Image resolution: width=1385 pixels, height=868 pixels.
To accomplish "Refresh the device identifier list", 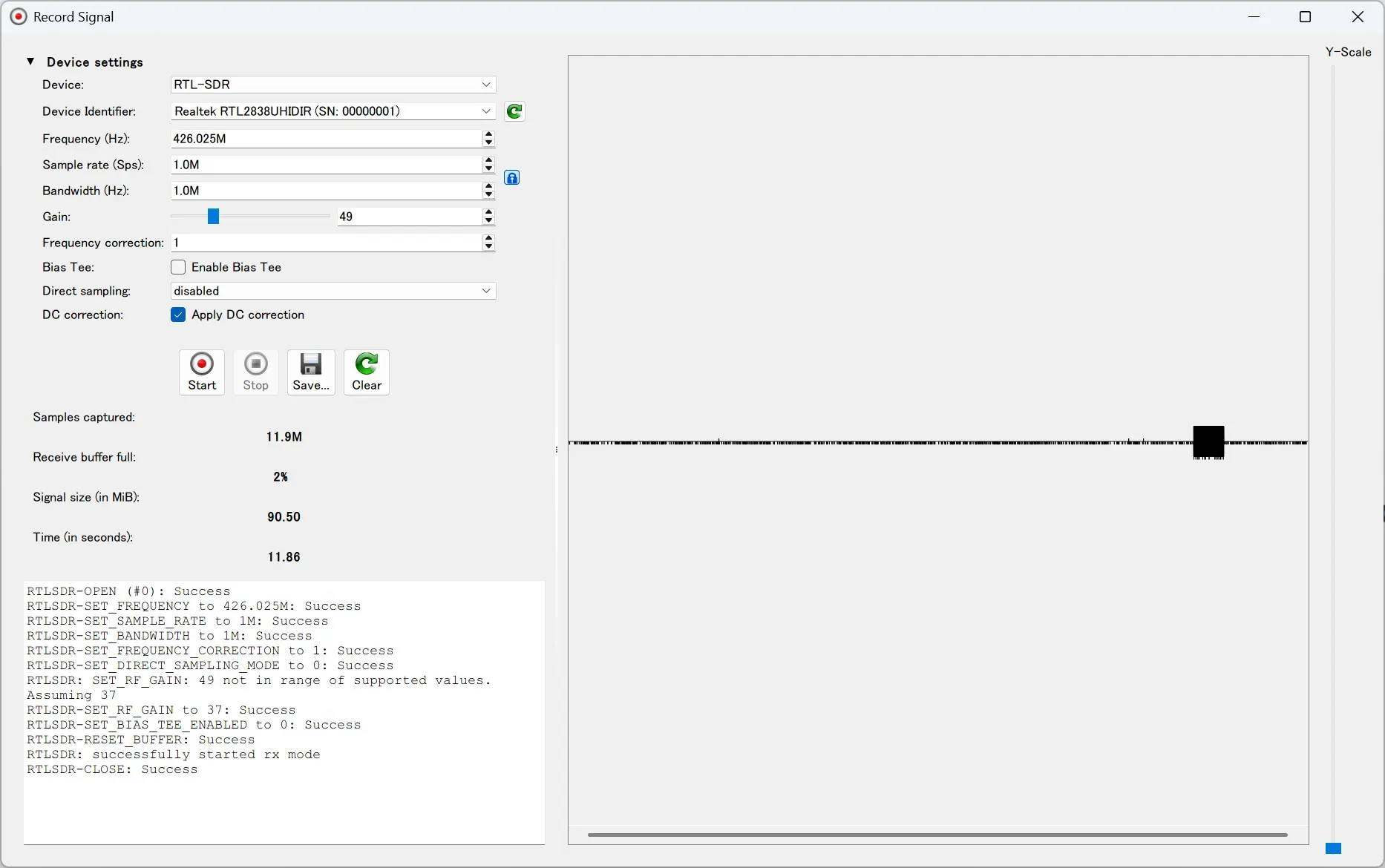I will pyautogui.click(x=514, y=111).
